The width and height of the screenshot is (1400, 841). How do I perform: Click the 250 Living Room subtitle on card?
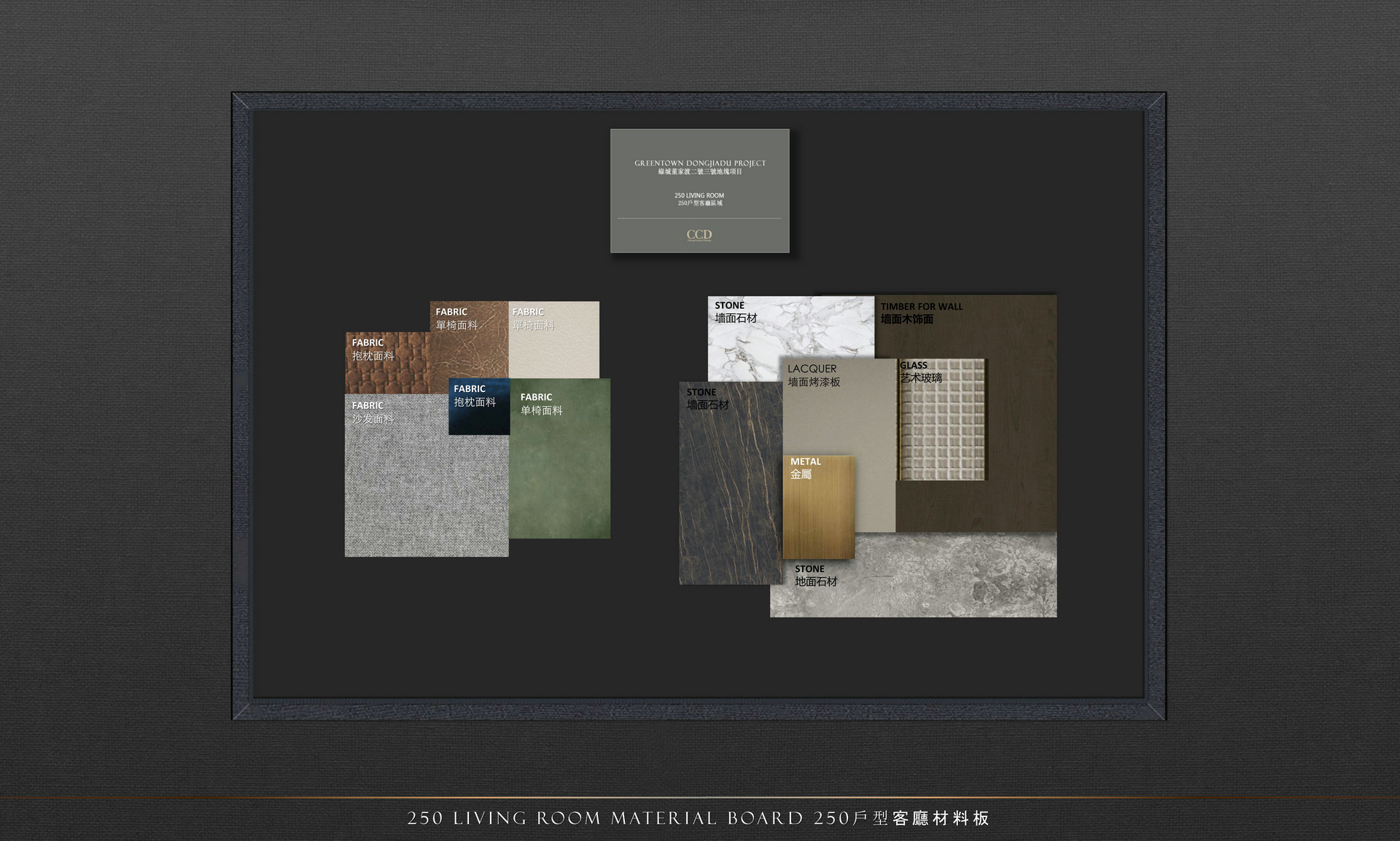pyautogui.click(x=699, y=195)
